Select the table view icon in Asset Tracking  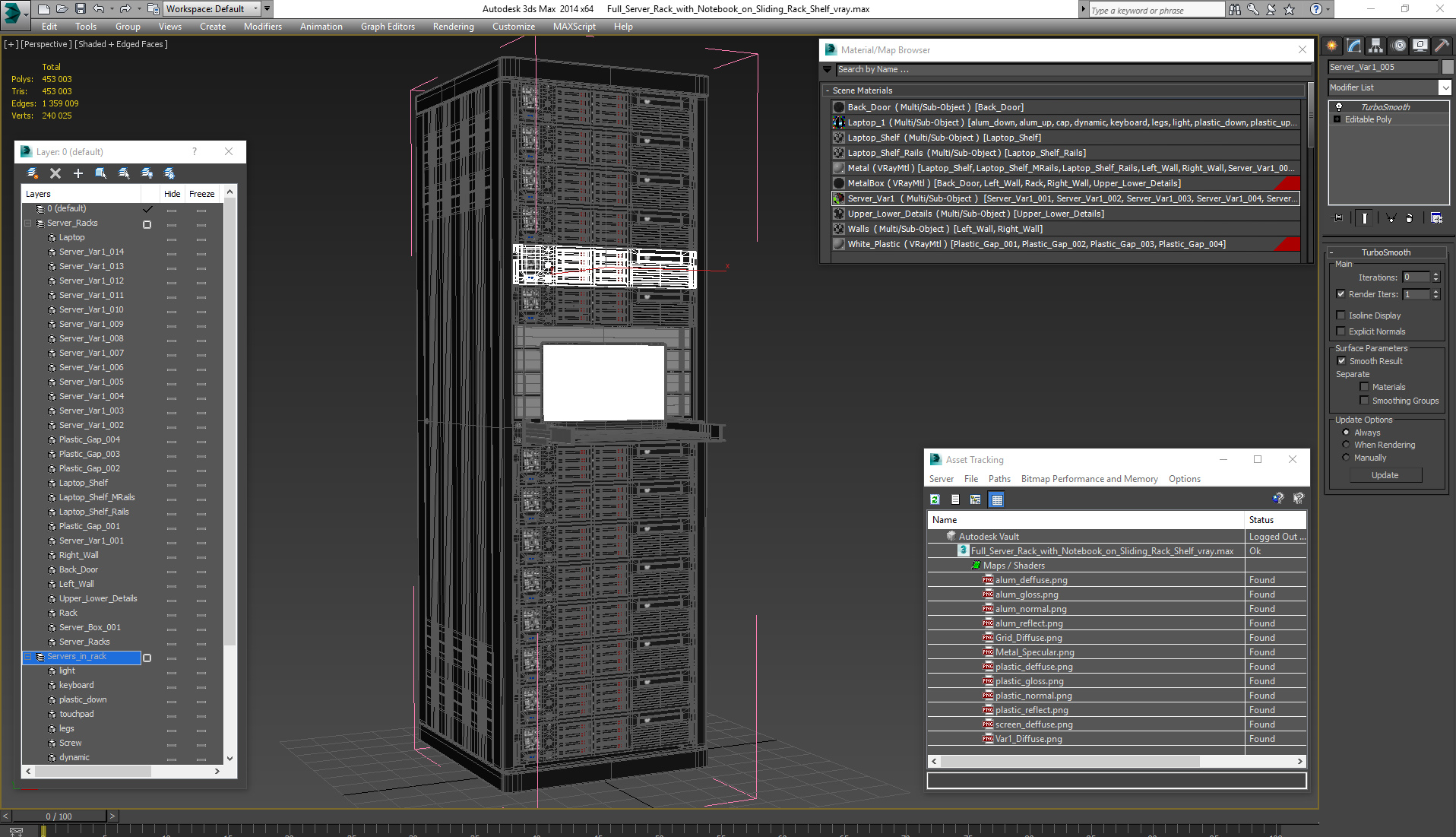(x=996, y=499)
